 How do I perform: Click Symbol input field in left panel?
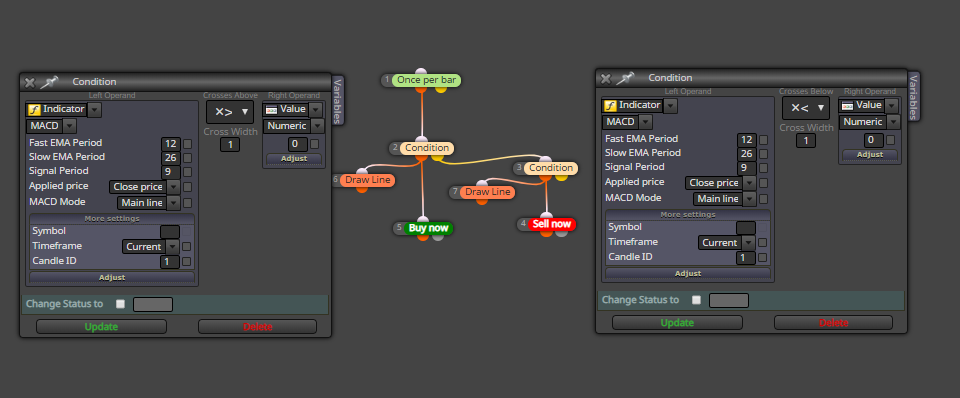[x=170, y=232]
